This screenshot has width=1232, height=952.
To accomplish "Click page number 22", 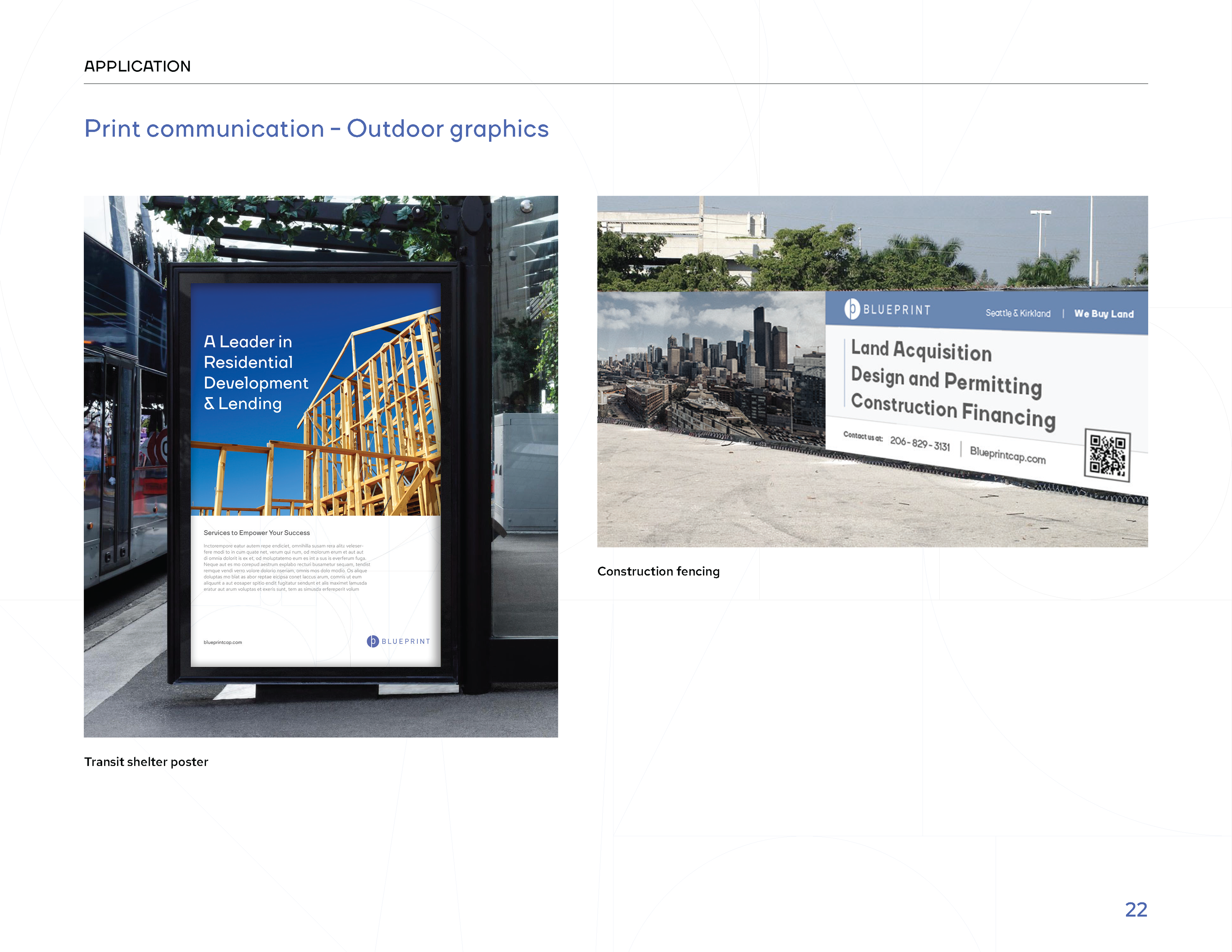I will [x=1135, y=909].
